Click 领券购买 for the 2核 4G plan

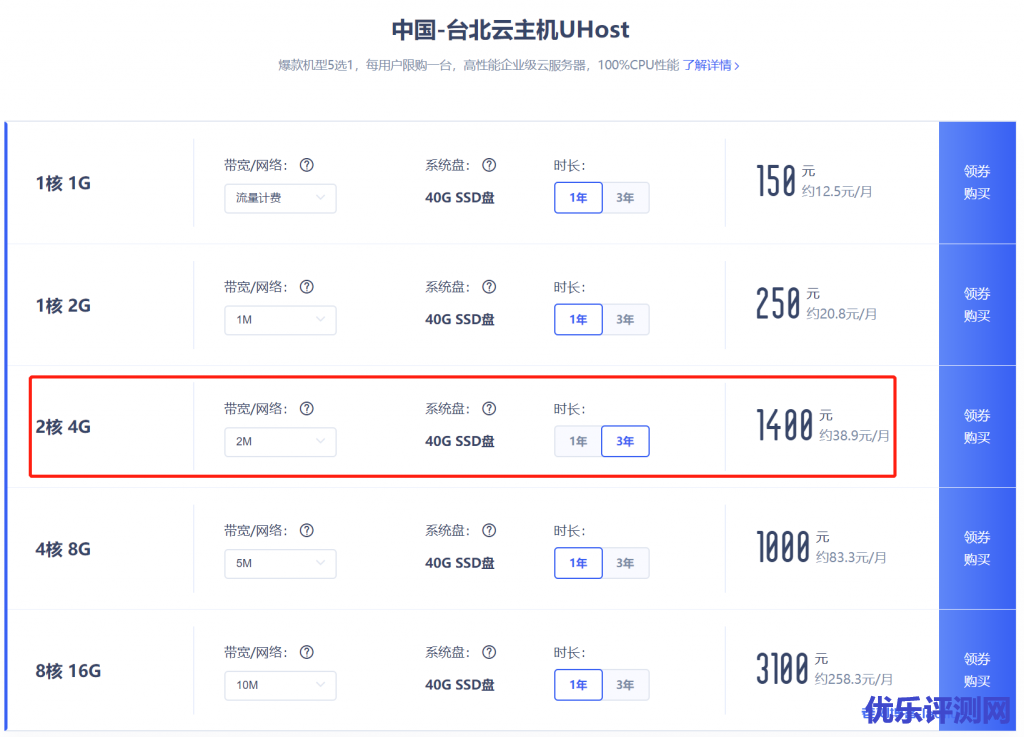click(977, 426)
